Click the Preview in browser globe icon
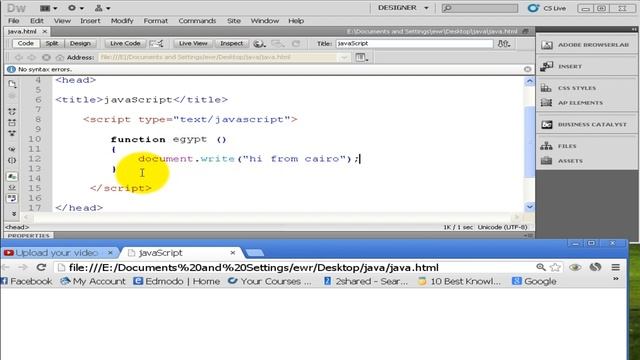640x360 pixels. [259, 44]
